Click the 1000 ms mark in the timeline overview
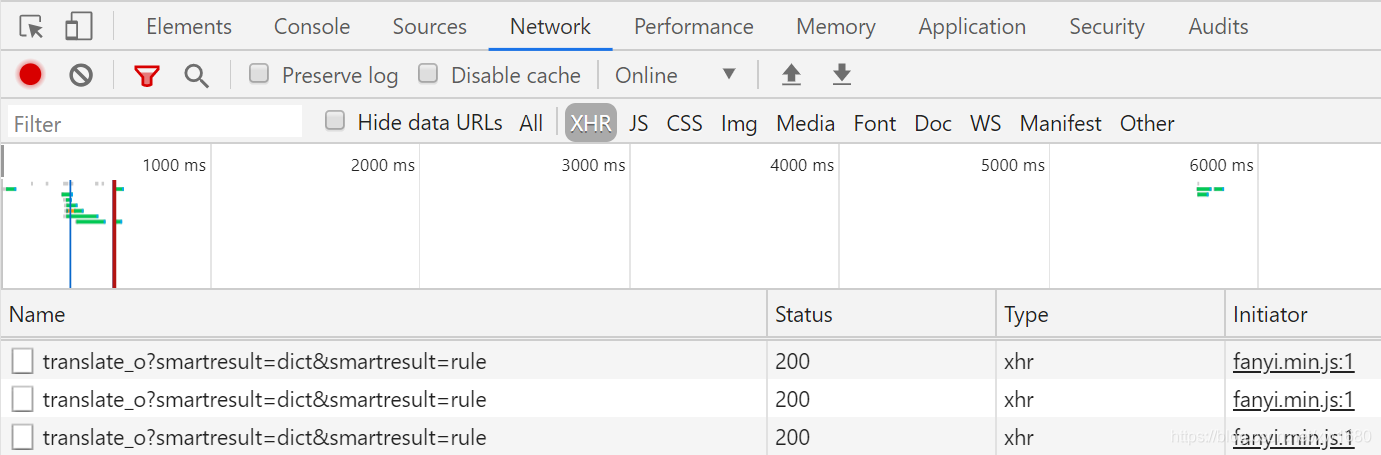This screenshot has width=1381, height=455. (x=174, y=165)
